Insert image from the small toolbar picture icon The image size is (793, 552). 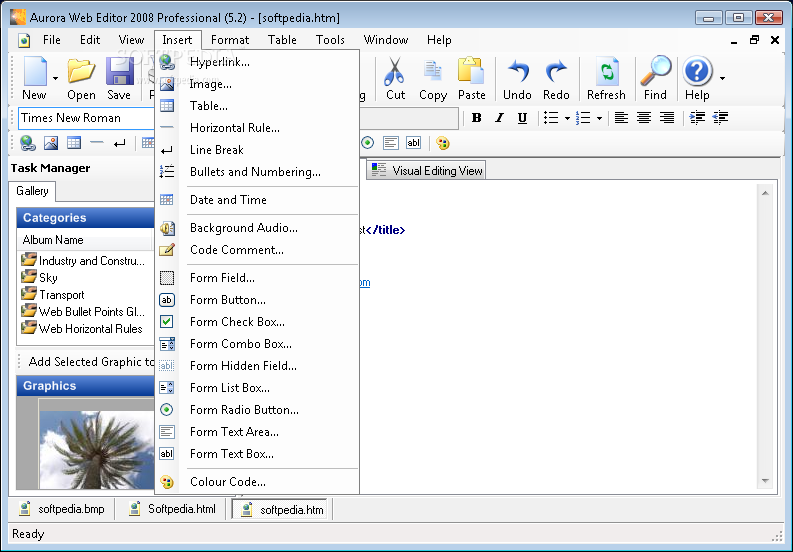[x=51, y=143]
